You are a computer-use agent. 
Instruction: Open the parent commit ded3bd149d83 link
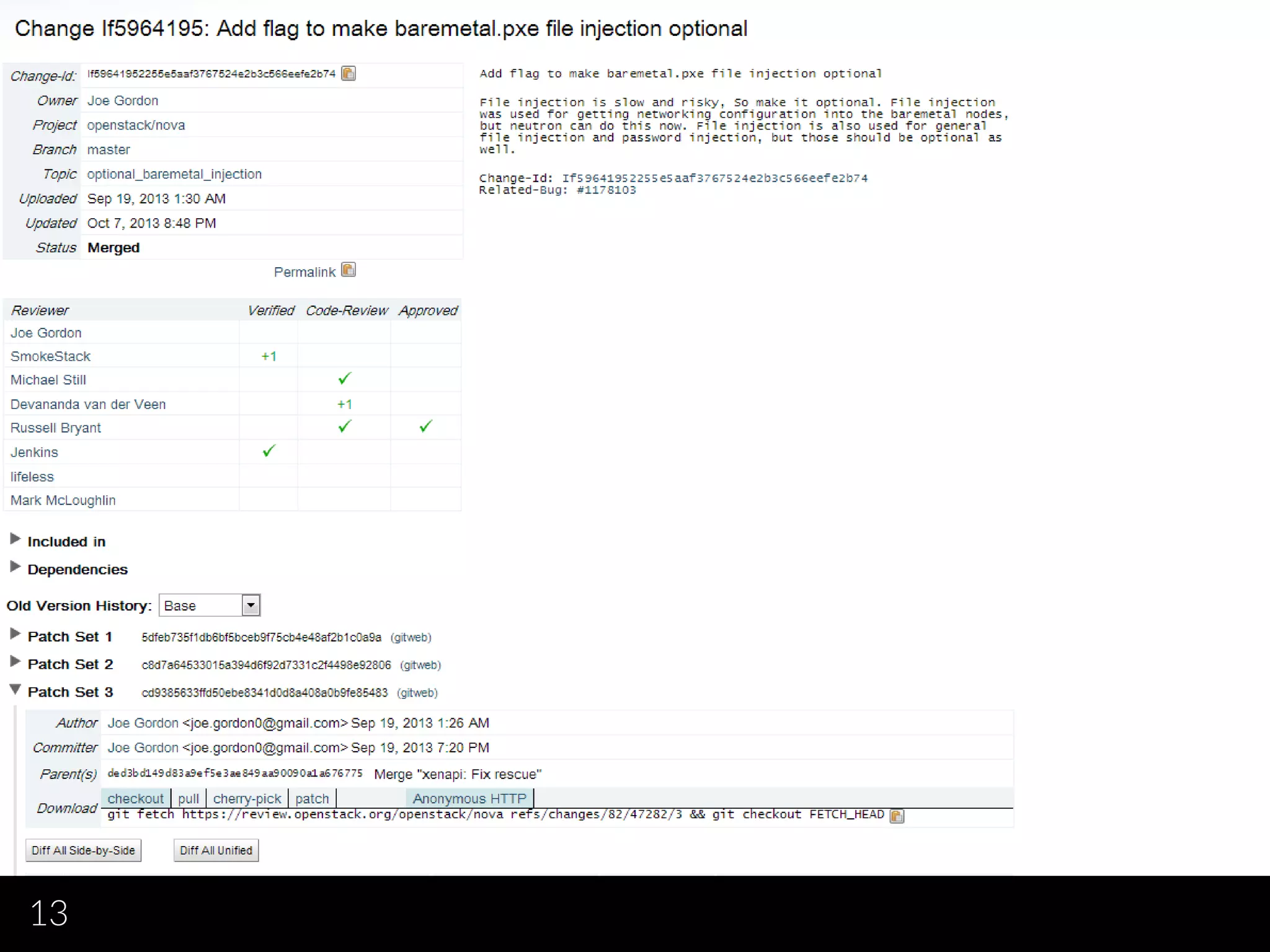pos(235,773)
